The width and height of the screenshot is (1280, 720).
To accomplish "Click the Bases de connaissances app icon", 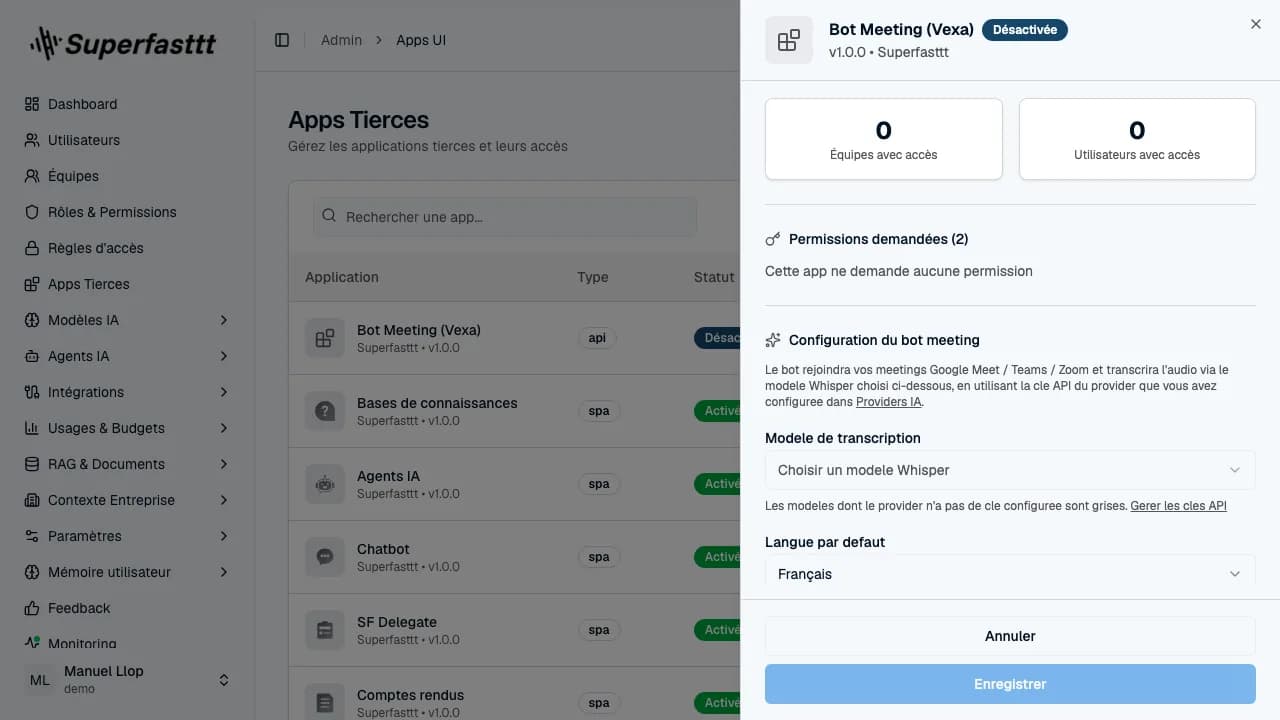I will tap(325, 411).
